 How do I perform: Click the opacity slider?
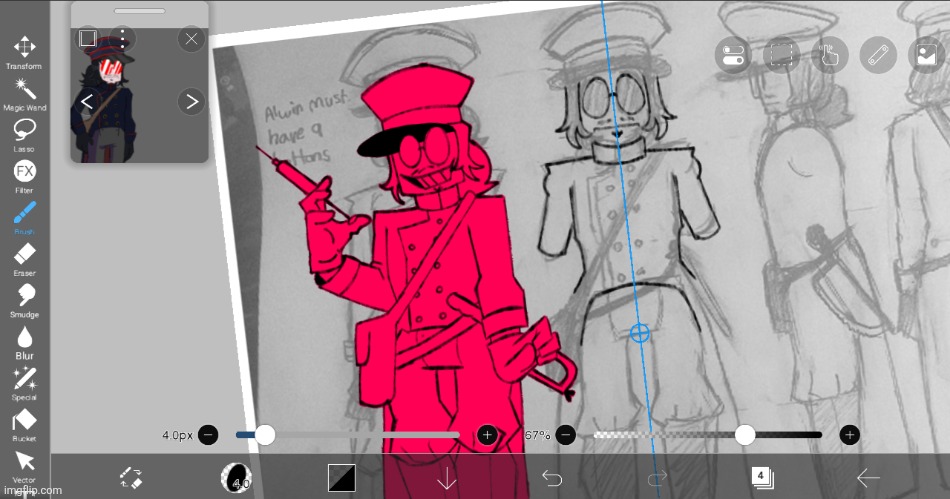[x=708, y=435]
